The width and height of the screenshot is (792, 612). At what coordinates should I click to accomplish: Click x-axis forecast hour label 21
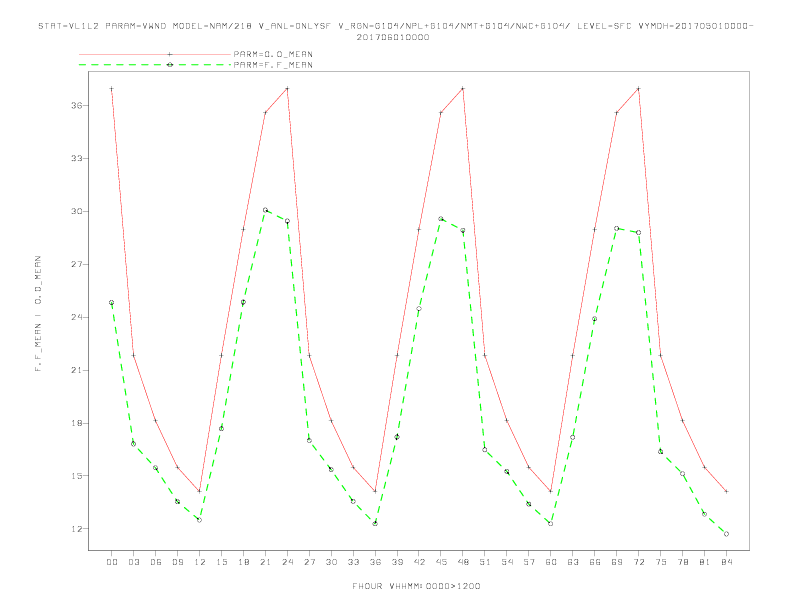265,562
